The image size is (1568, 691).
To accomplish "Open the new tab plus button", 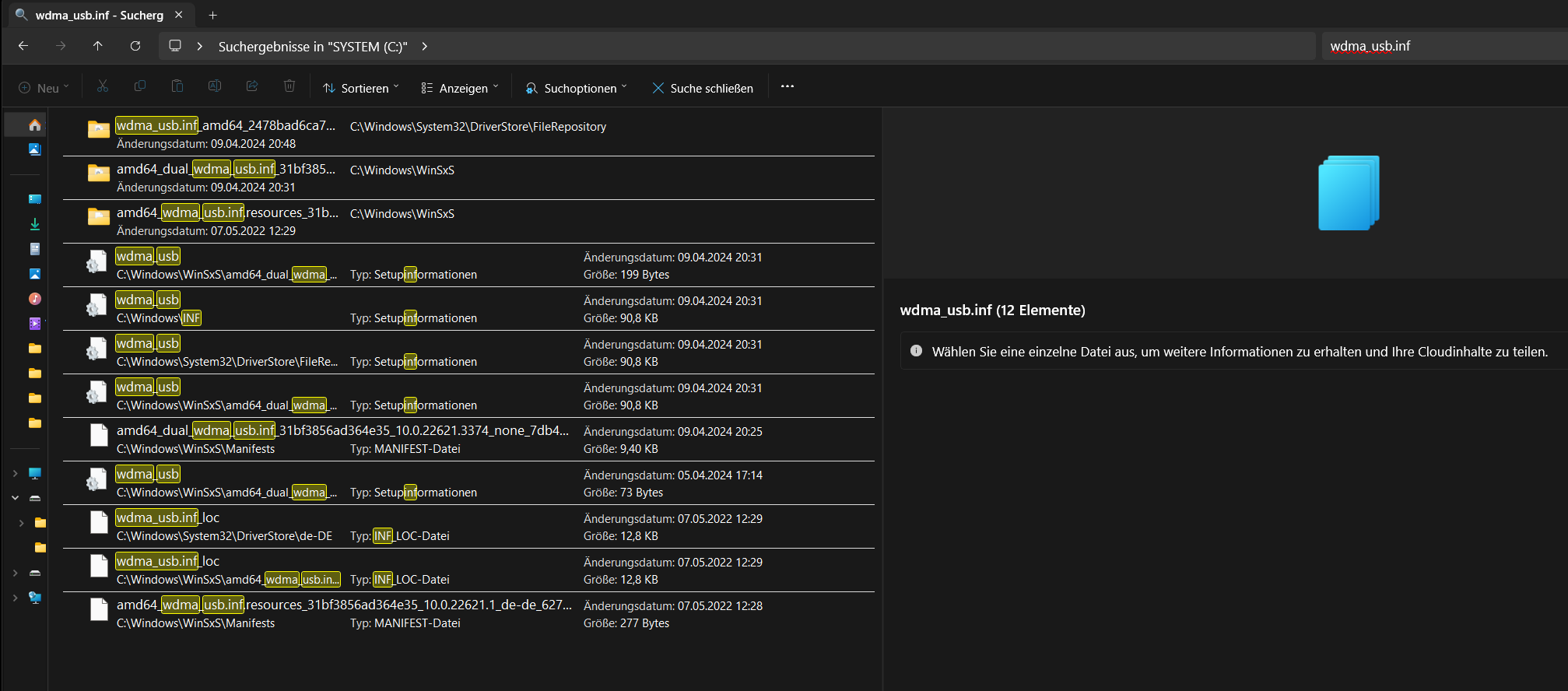I will pyautogui.click(x=212, y=15).
